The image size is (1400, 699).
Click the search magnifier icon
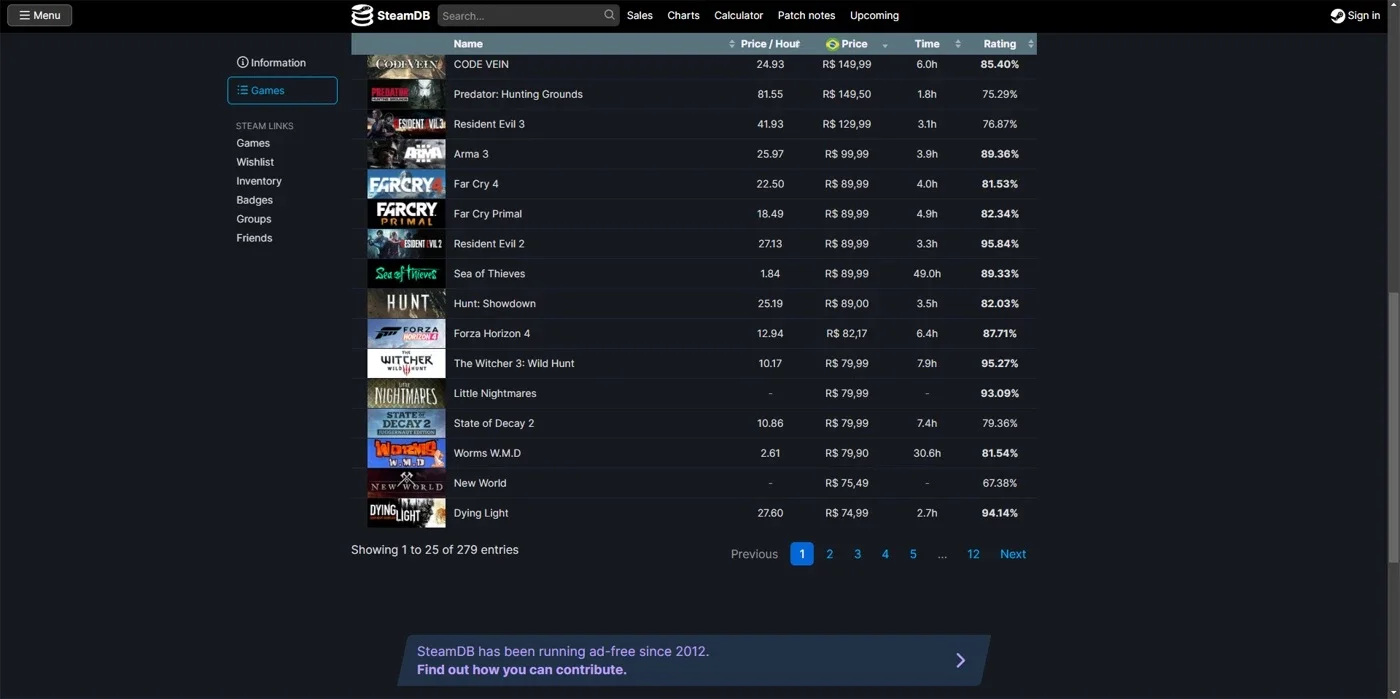pyautogui.click(x=609, y=15)
